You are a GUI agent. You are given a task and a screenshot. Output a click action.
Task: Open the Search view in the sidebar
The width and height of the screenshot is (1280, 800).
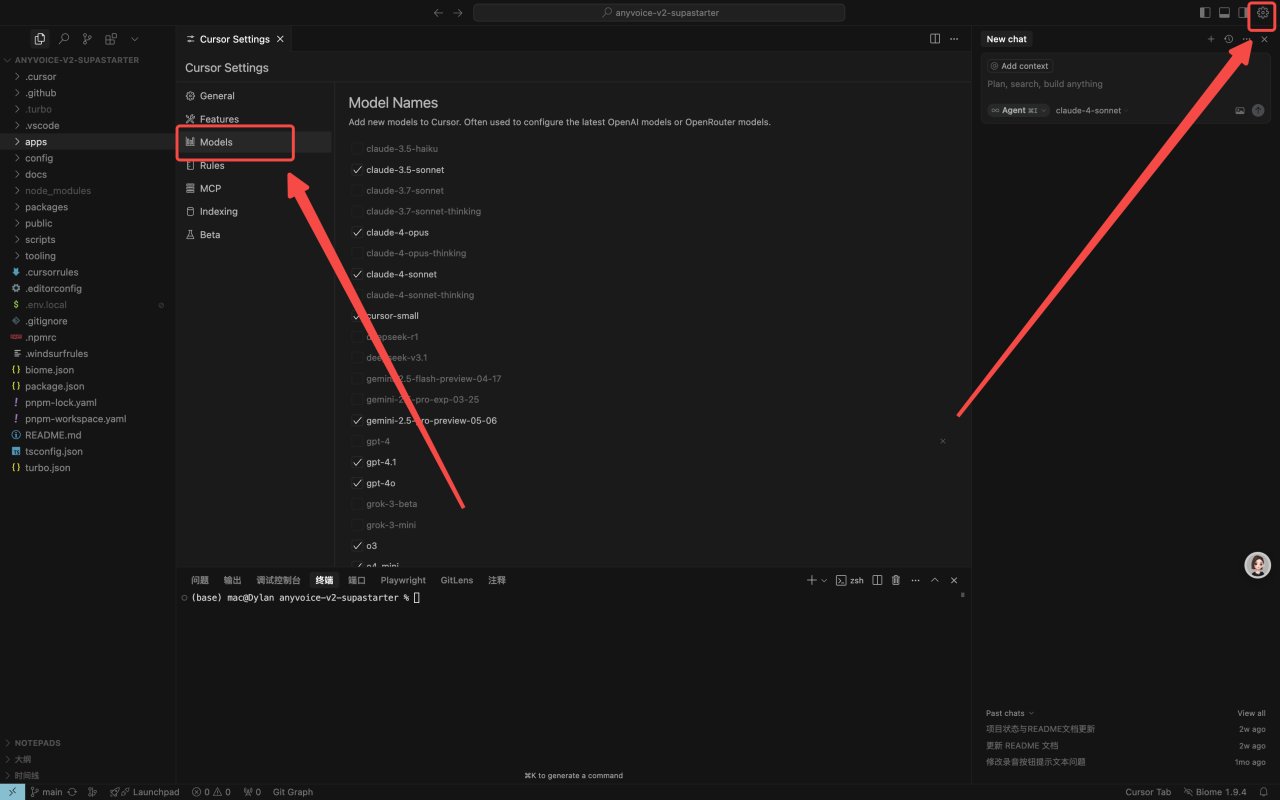(63, 39)
